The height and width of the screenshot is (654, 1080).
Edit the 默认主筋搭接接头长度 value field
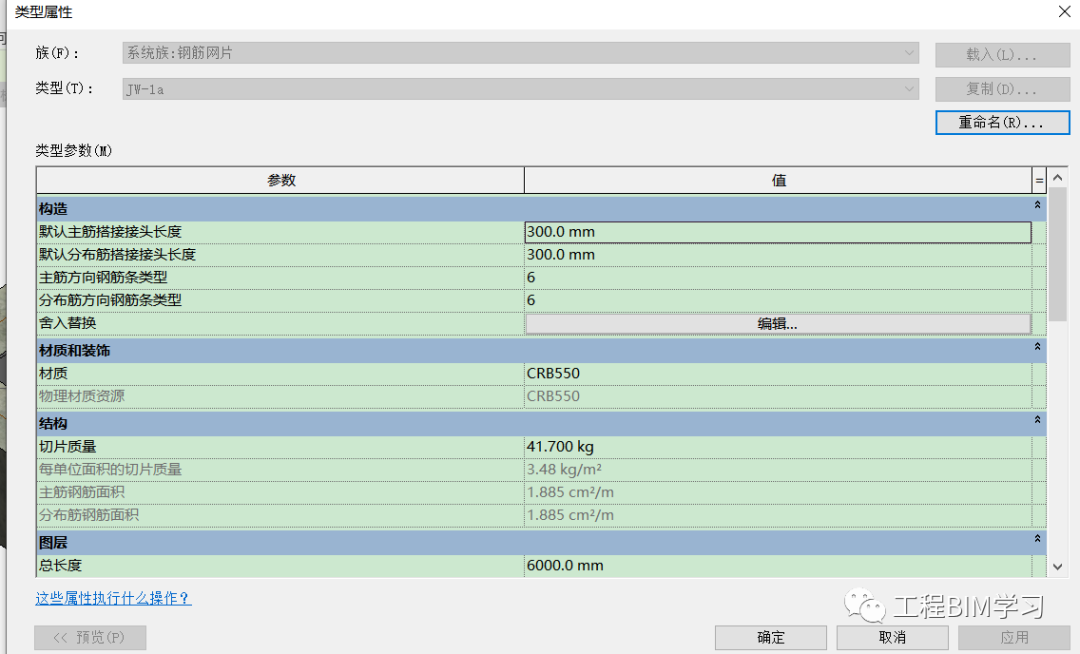point(778,232)
